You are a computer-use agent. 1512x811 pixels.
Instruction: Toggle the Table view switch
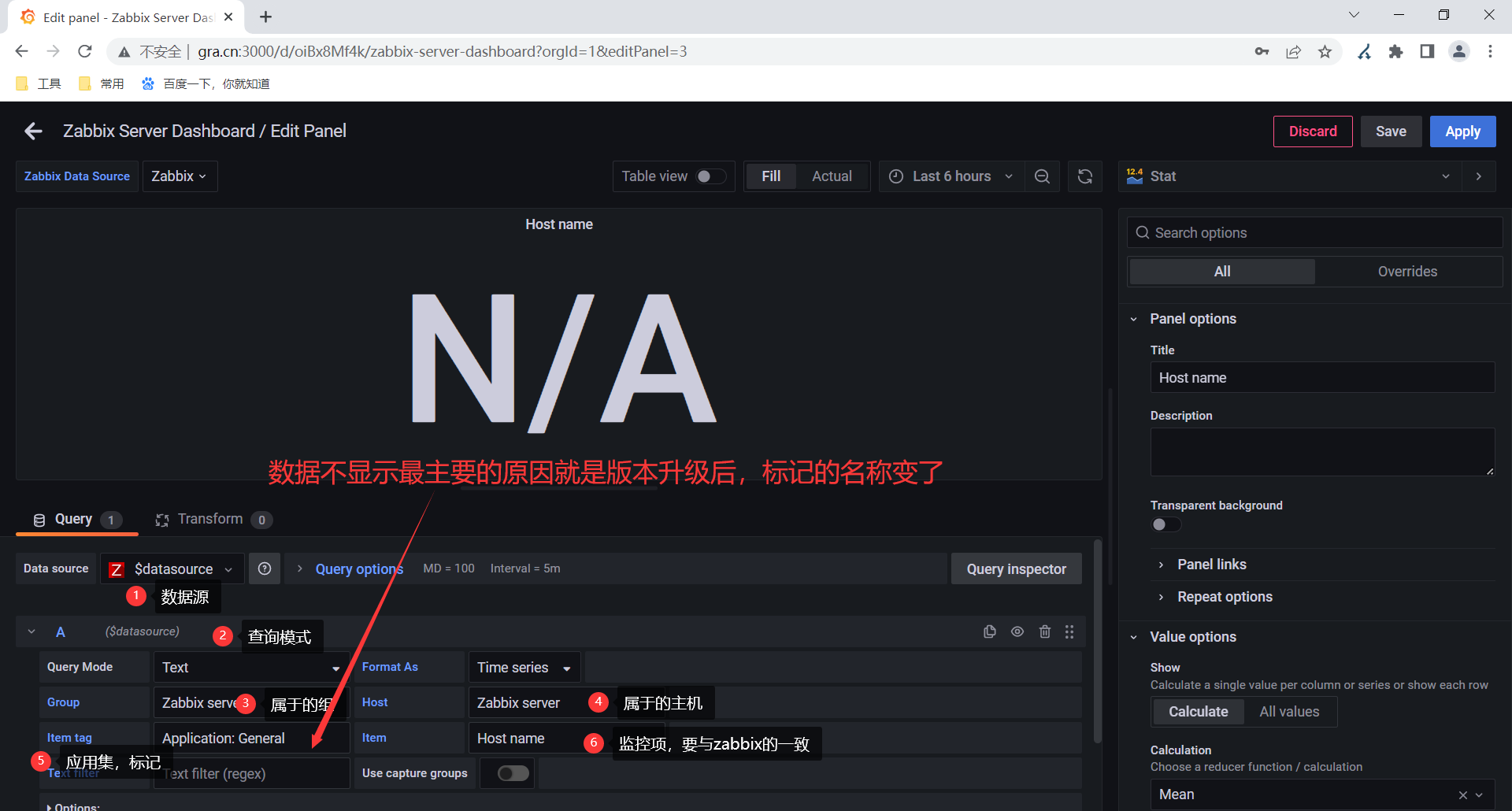tap(711, 176)
